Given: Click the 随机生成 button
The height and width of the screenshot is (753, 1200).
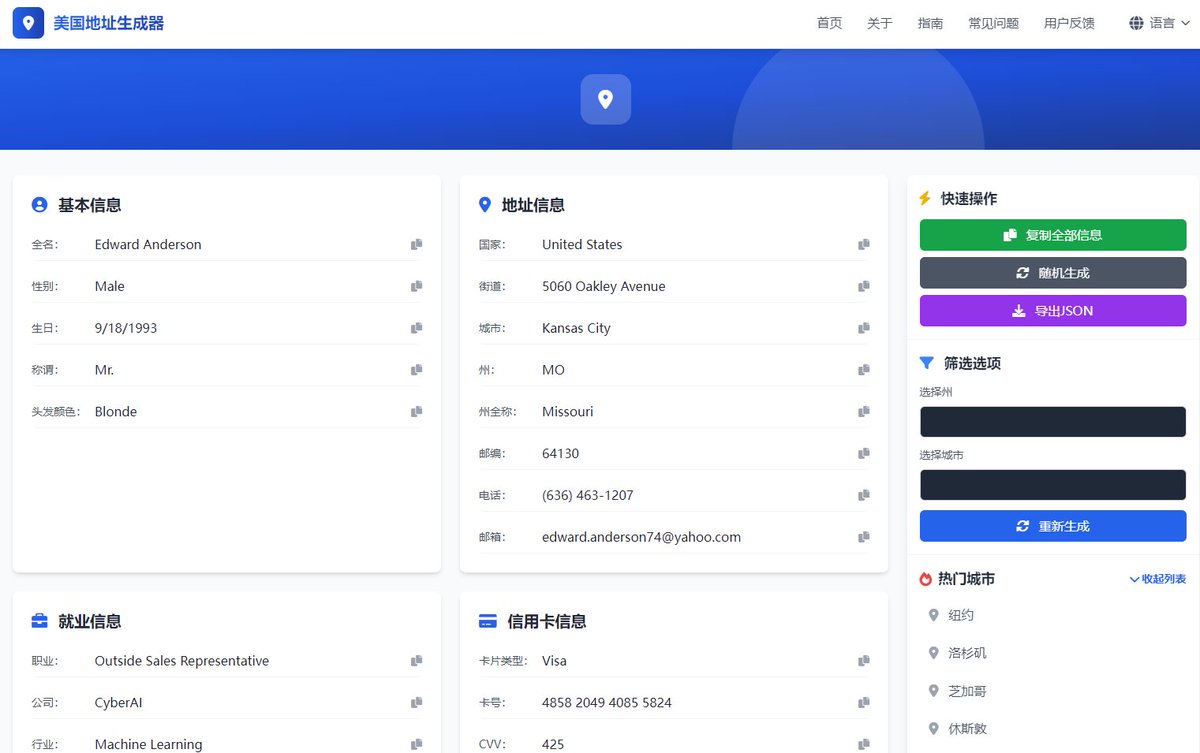Looking at the screenshot, I should coord(1053,273).
